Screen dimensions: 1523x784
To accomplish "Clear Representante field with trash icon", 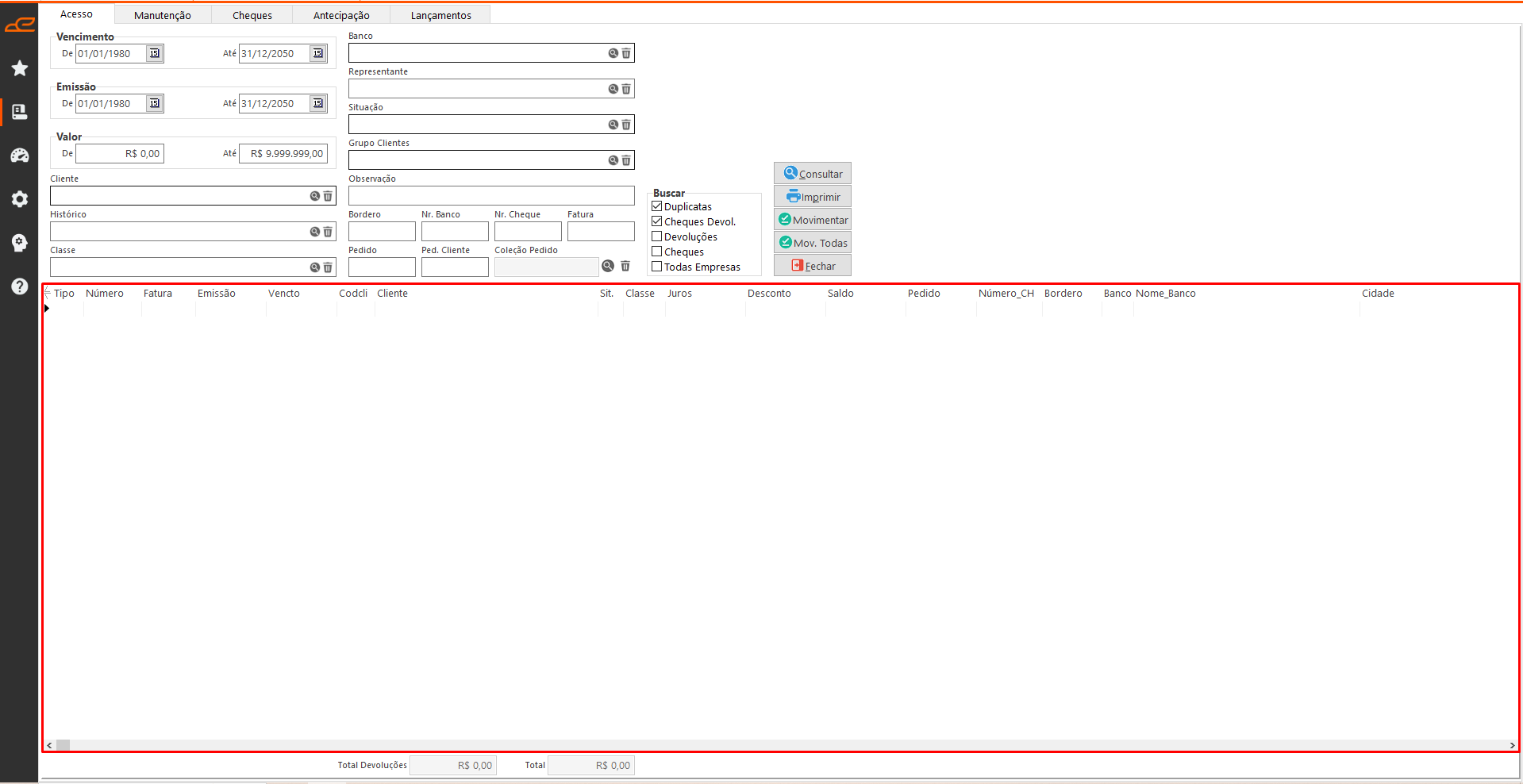I will [x=626, y=89].
